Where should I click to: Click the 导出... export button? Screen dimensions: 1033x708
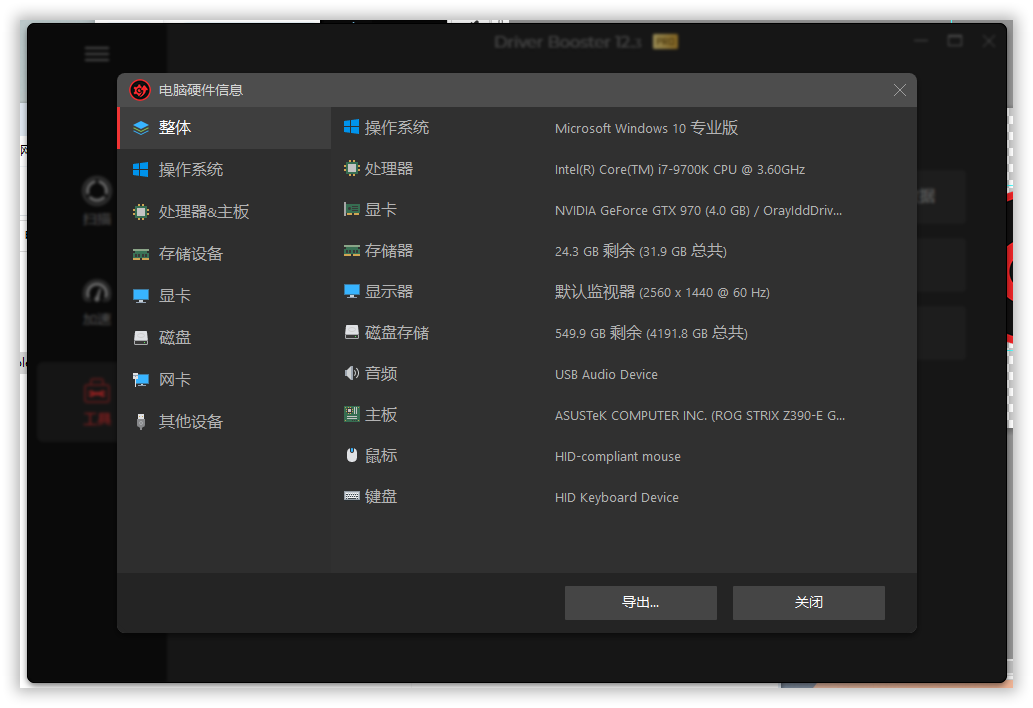tap(640, 603)
